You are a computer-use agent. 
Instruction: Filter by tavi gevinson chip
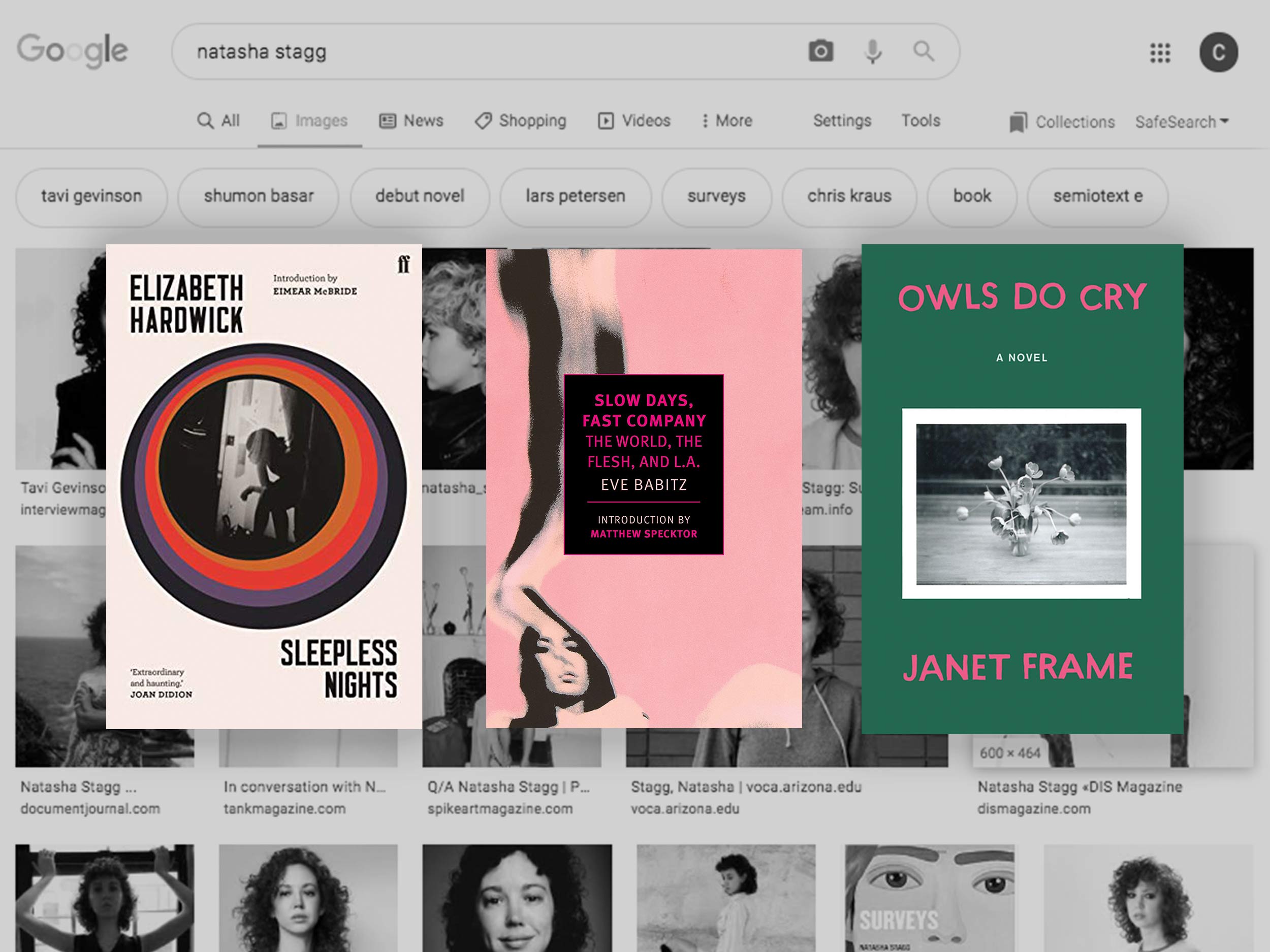tap(91, 197)
